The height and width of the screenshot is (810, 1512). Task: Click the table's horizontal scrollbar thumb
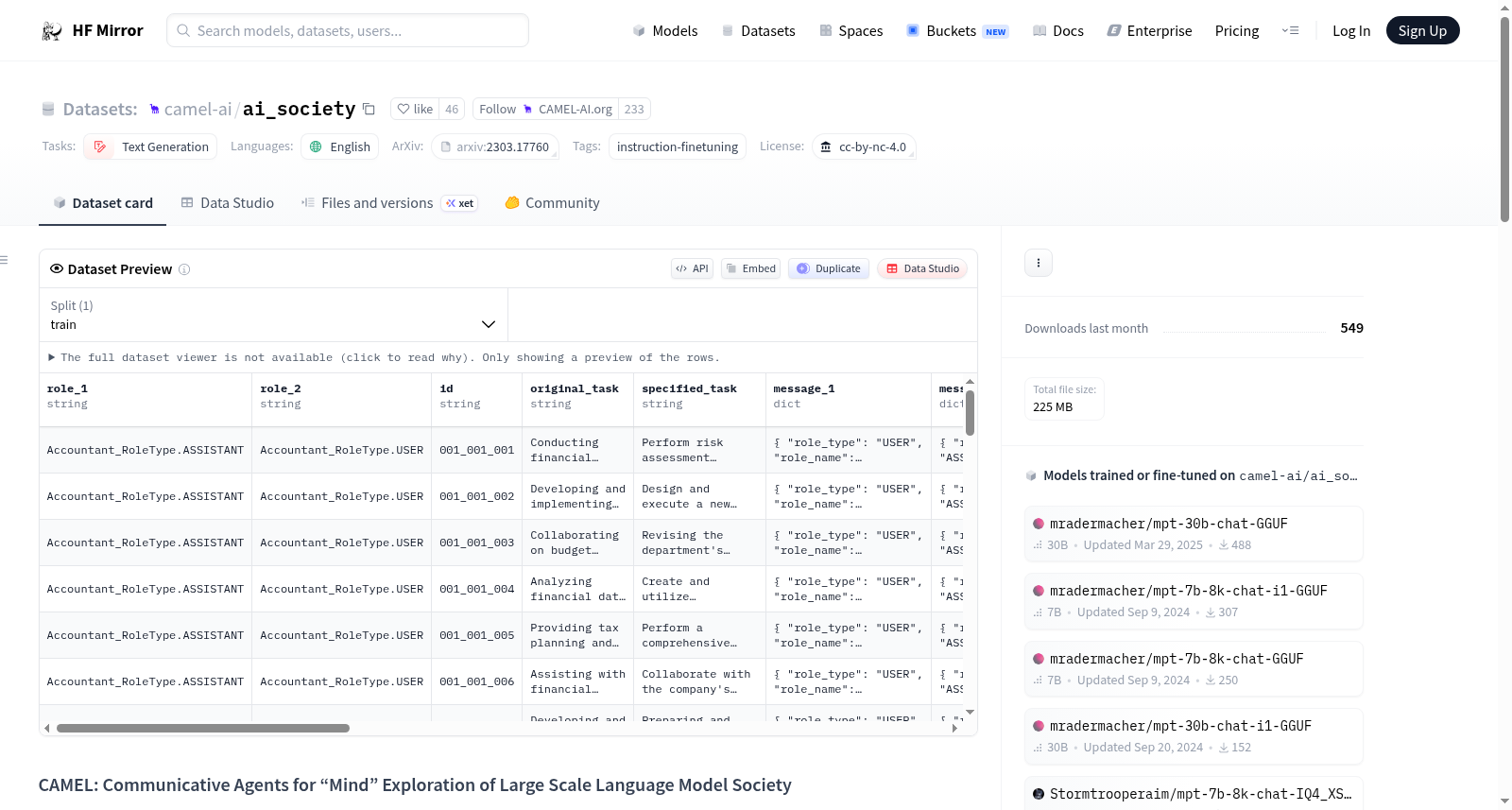coord(203,728)
